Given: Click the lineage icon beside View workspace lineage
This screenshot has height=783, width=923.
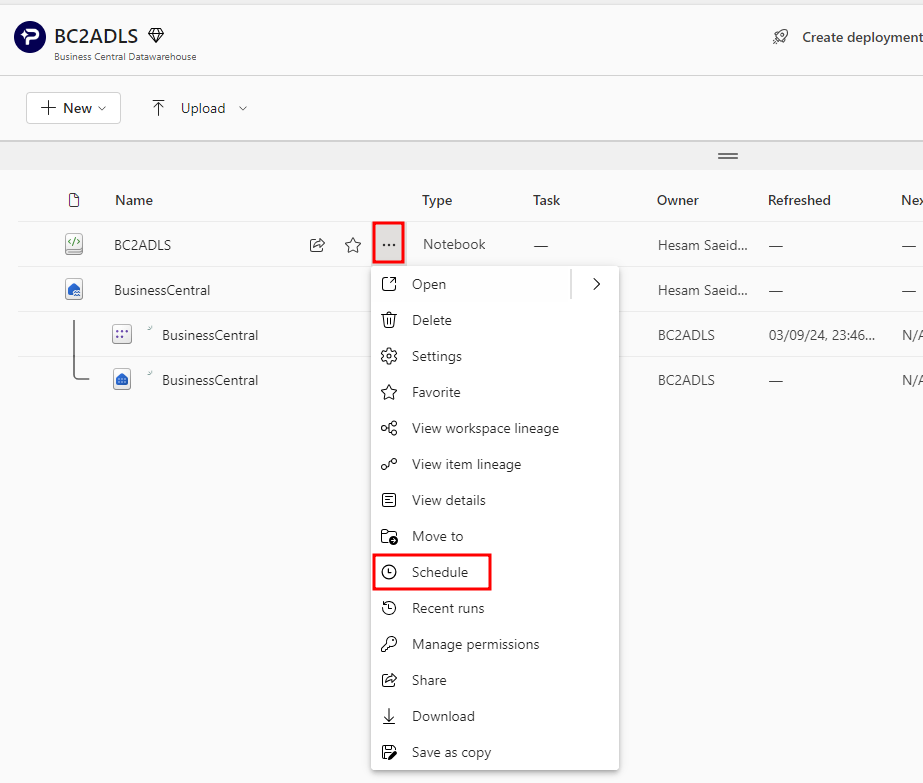Looking at the screenshot, I should [389, 428].
